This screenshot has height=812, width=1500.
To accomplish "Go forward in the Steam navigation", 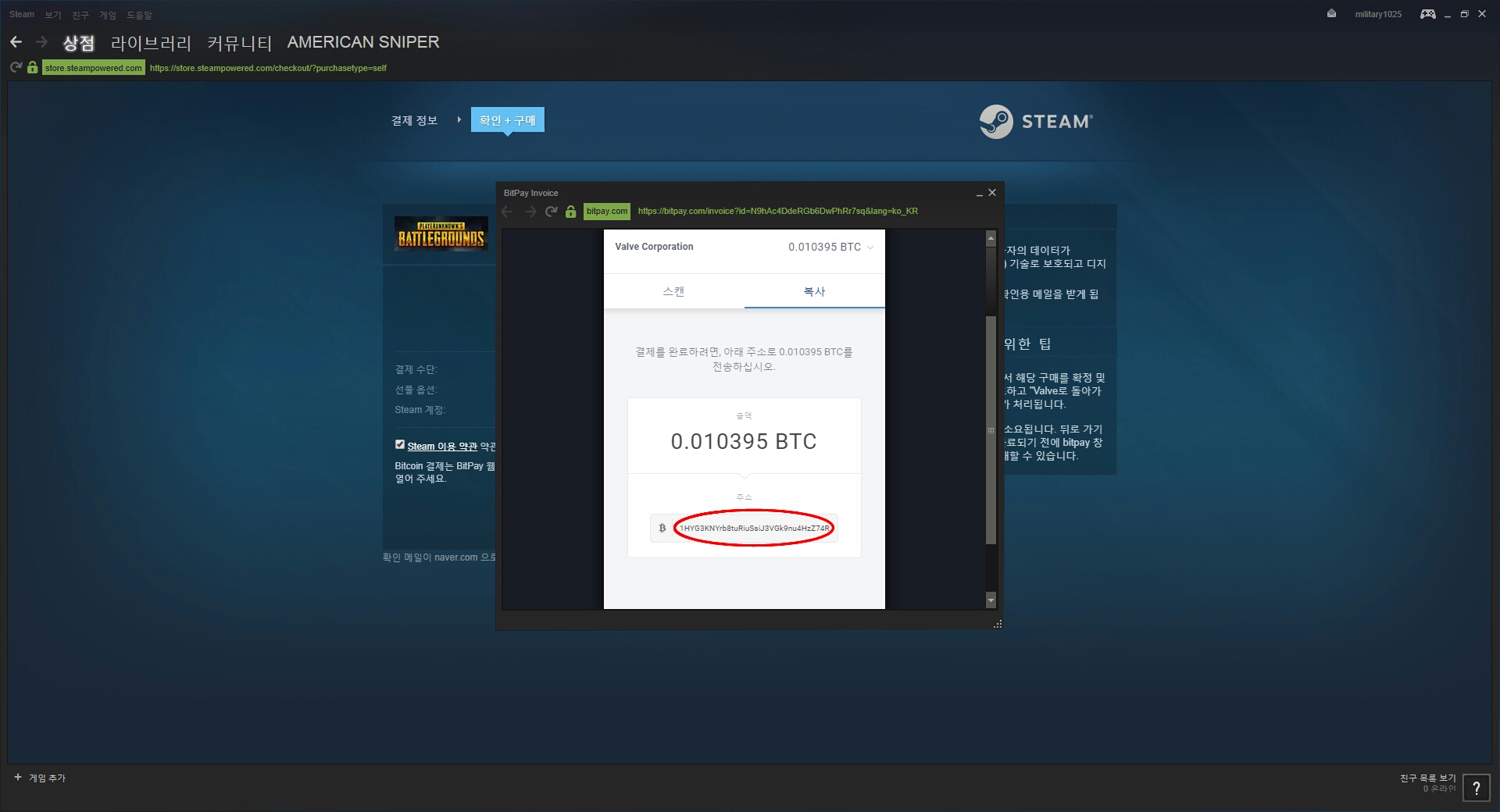I will coord(42,42).
